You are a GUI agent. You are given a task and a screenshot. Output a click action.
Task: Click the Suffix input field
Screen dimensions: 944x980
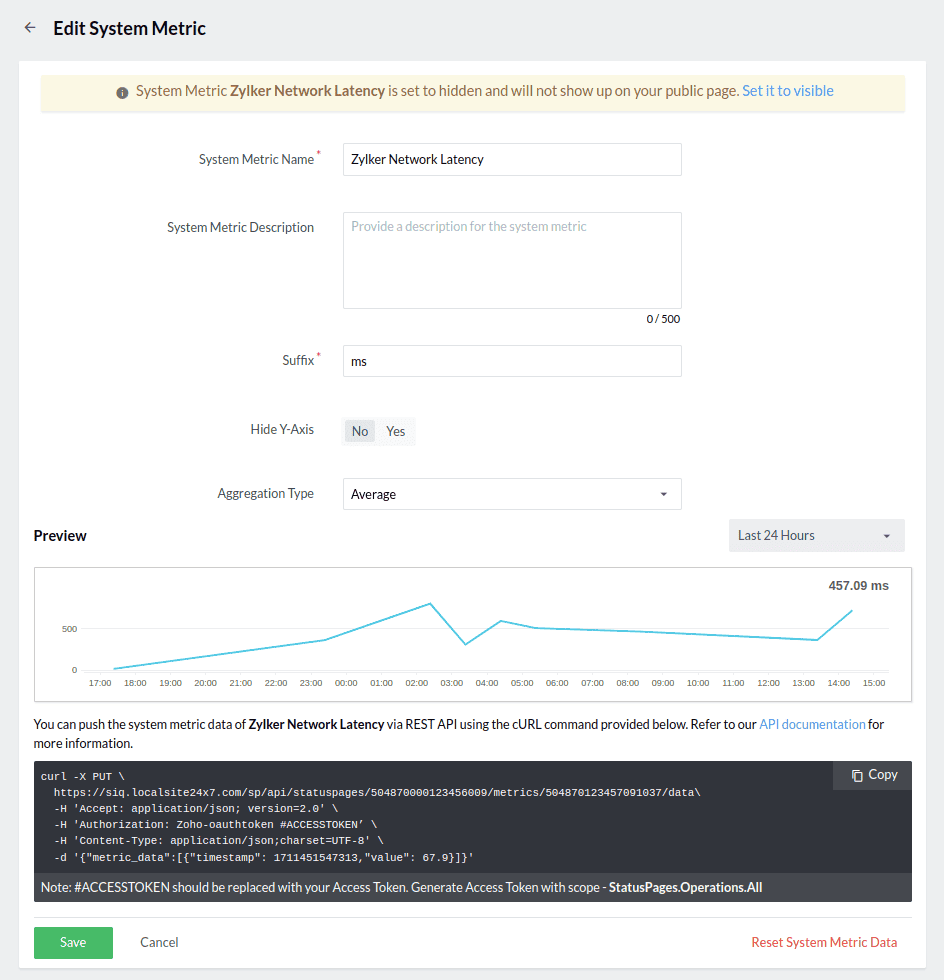[511, 361]
